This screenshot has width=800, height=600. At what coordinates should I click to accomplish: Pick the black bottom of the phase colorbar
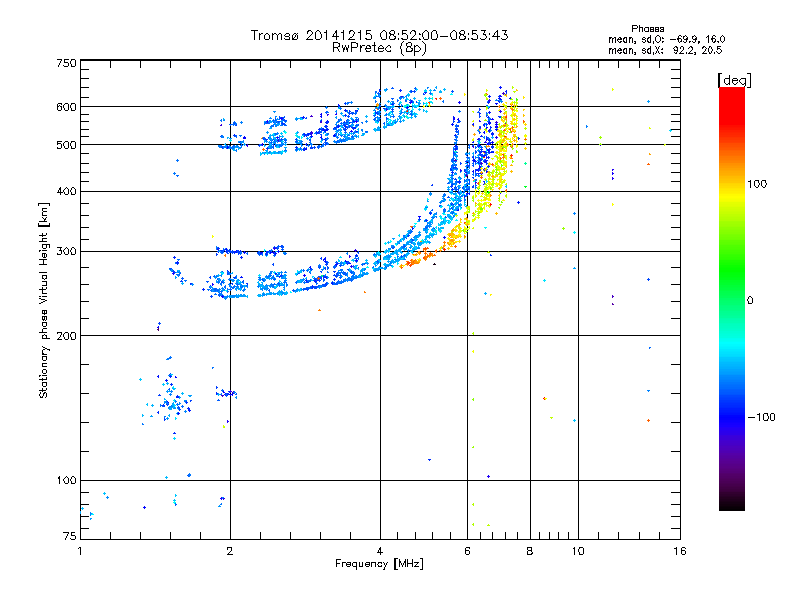tap(732, 504)
